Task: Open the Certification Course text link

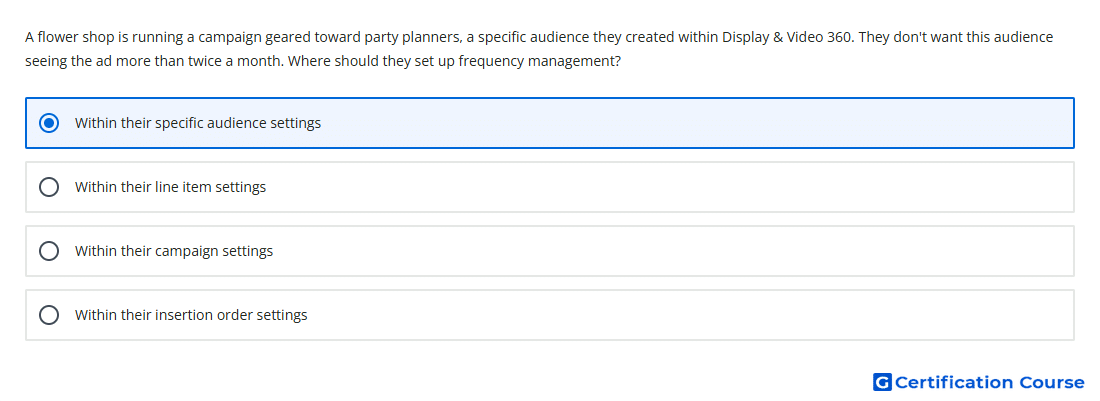Action: (x=990, y=382)
